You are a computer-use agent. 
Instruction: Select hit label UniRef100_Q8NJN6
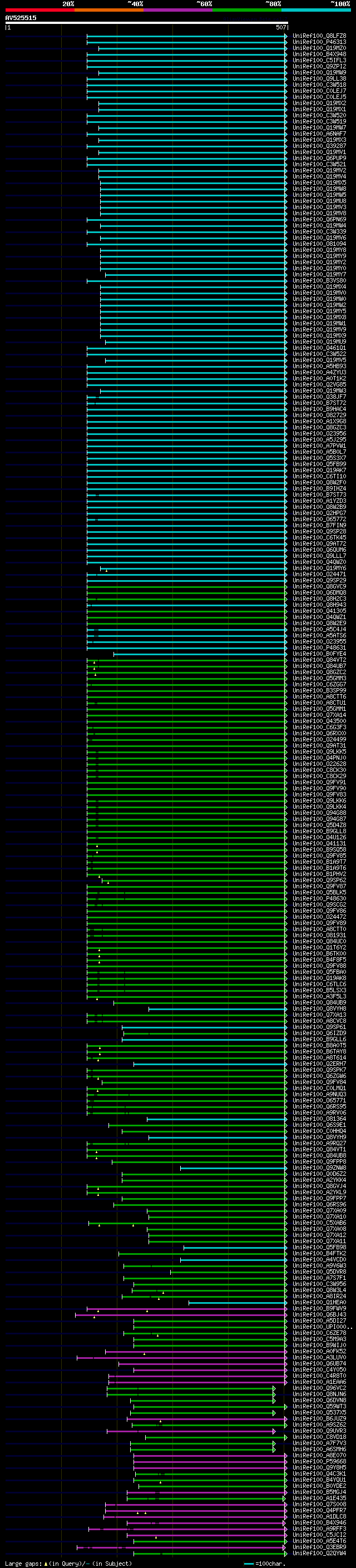[319, 1394]
